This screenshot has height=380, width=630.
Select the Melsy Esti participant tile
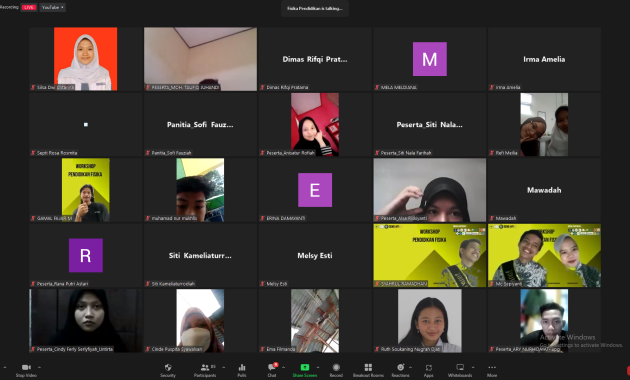coord(315,255)
